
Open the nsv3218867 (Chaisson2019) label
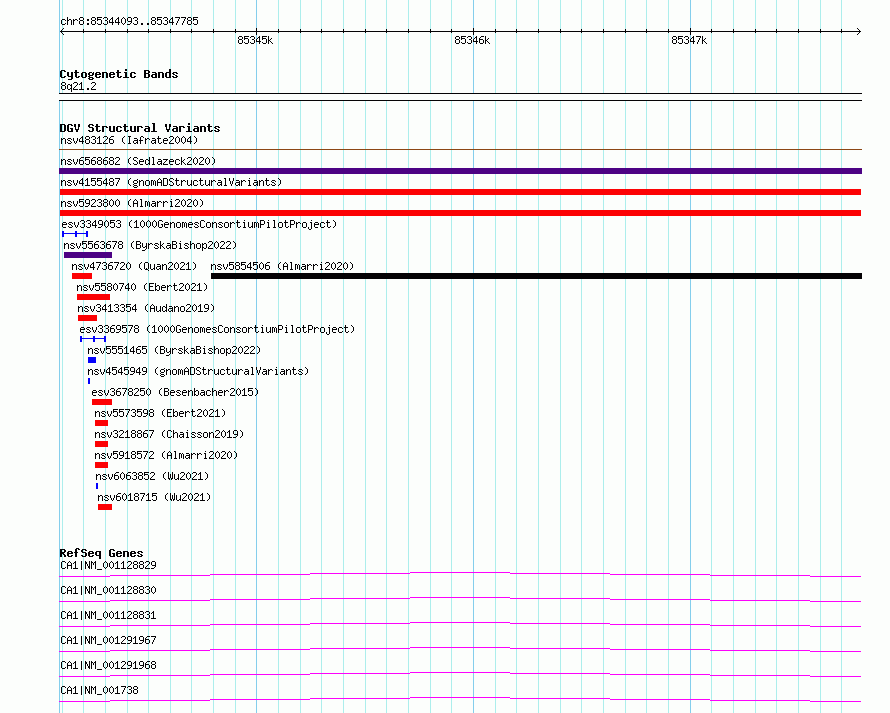169,434
